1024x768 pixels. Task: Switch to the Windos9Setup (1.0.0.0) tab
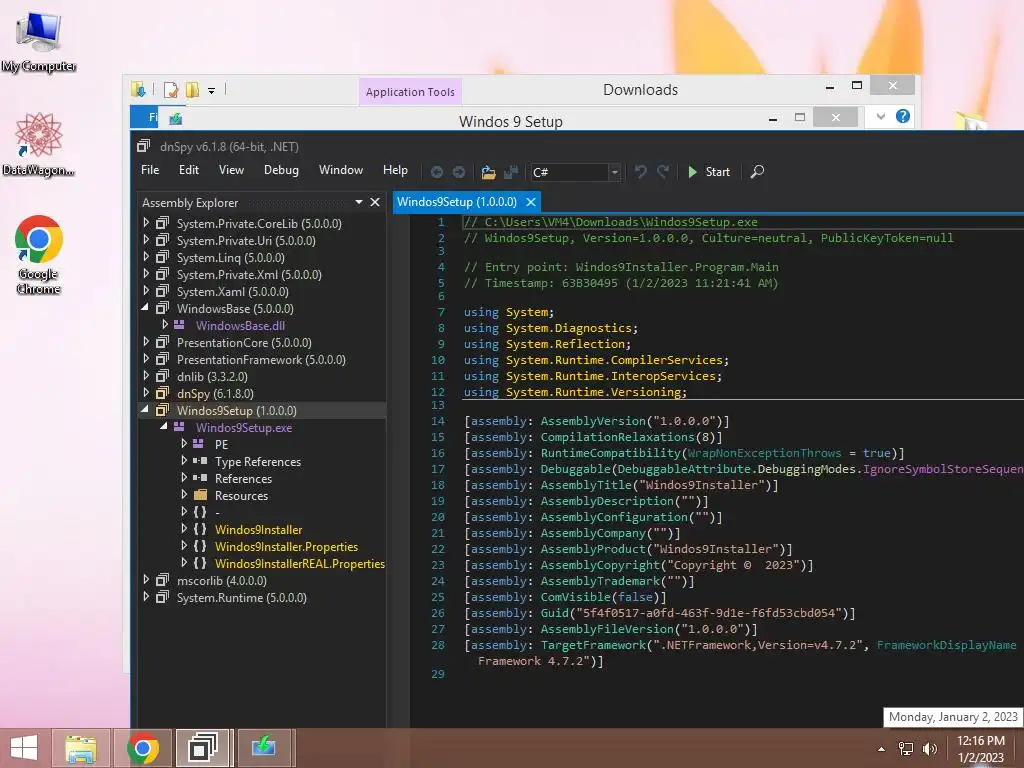456,202
